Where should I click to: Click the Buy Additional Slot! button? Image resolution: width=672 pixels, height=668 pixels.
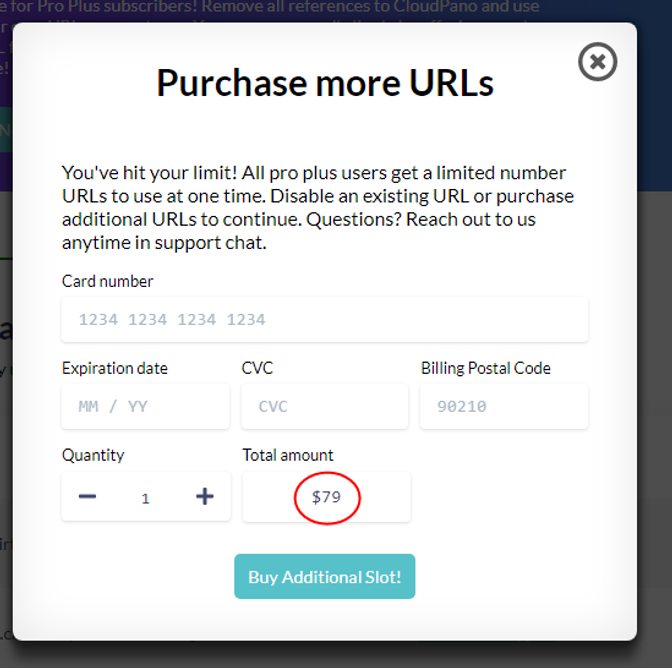(324, 577)
